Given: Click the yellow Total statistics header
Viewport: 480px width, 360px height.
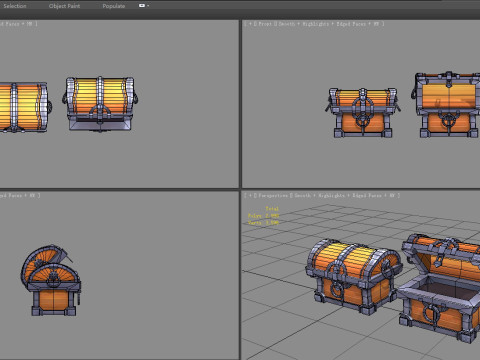Looking at the screenshot, I should 272,209.
